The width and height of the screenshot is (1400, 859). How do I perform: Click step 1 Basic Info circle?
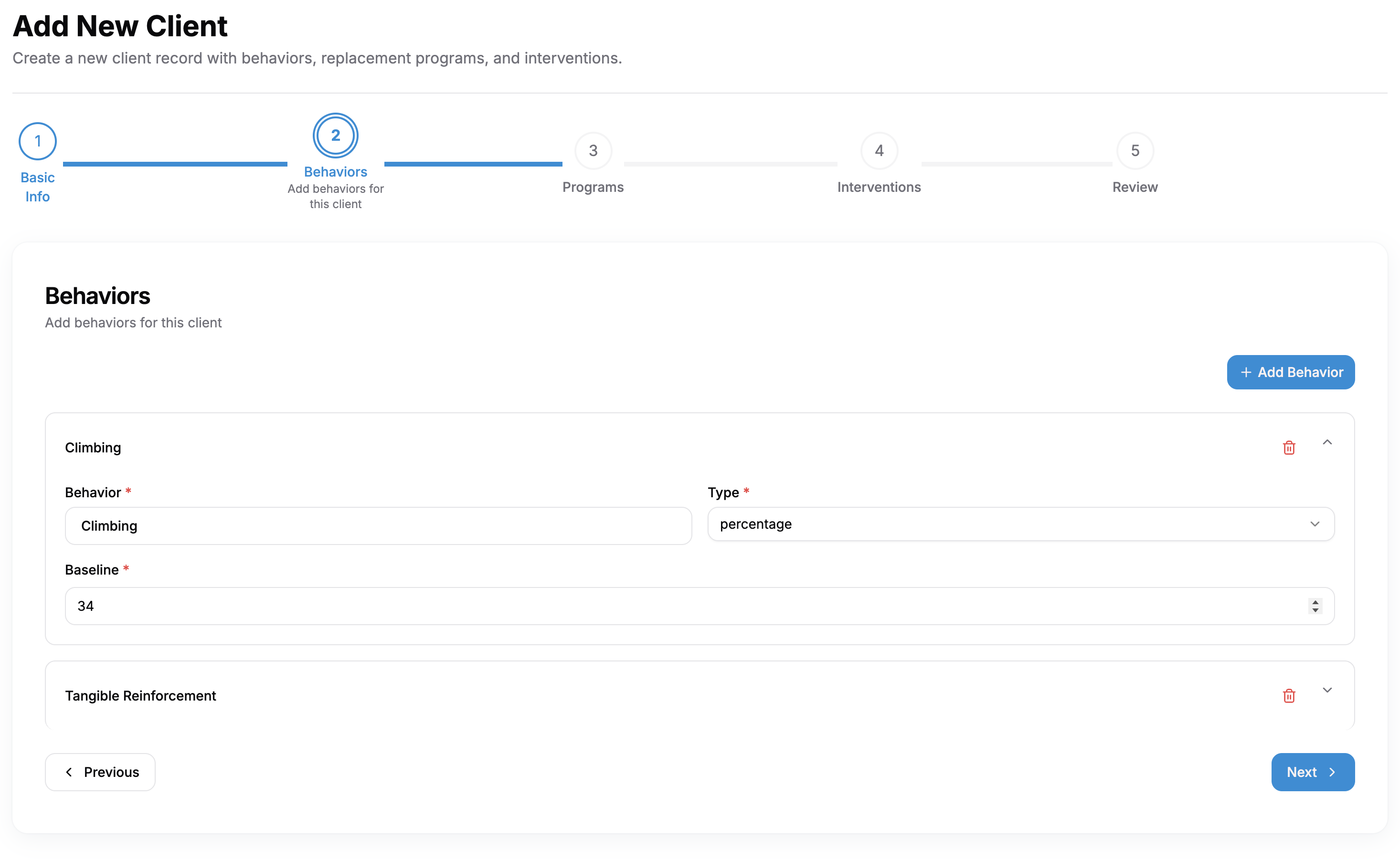(x=38, y=141)
